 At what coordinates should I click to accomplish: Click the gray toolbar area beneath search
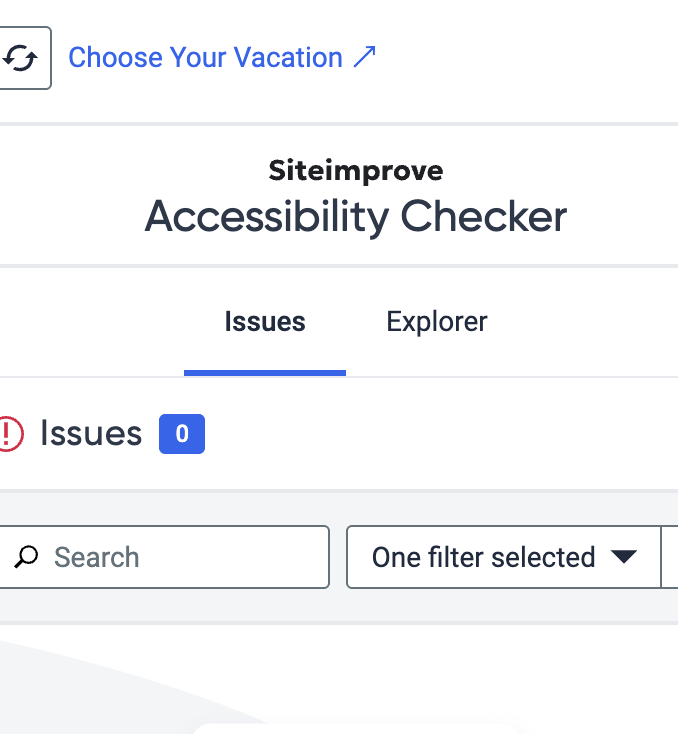coord(339,606)
